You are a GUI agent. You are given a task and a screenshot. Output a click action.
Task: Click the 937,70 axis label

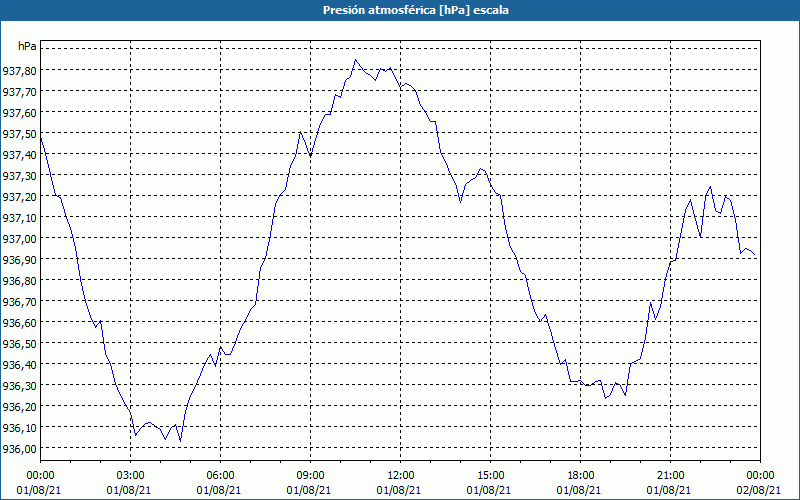[x=19, y=91]
